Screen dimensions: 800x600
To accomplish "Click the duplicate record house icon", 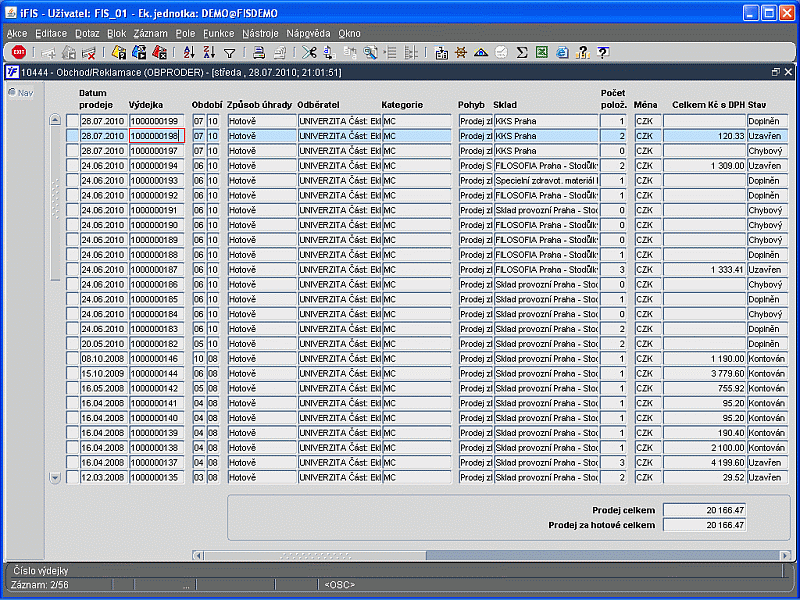I will [69, 53].
